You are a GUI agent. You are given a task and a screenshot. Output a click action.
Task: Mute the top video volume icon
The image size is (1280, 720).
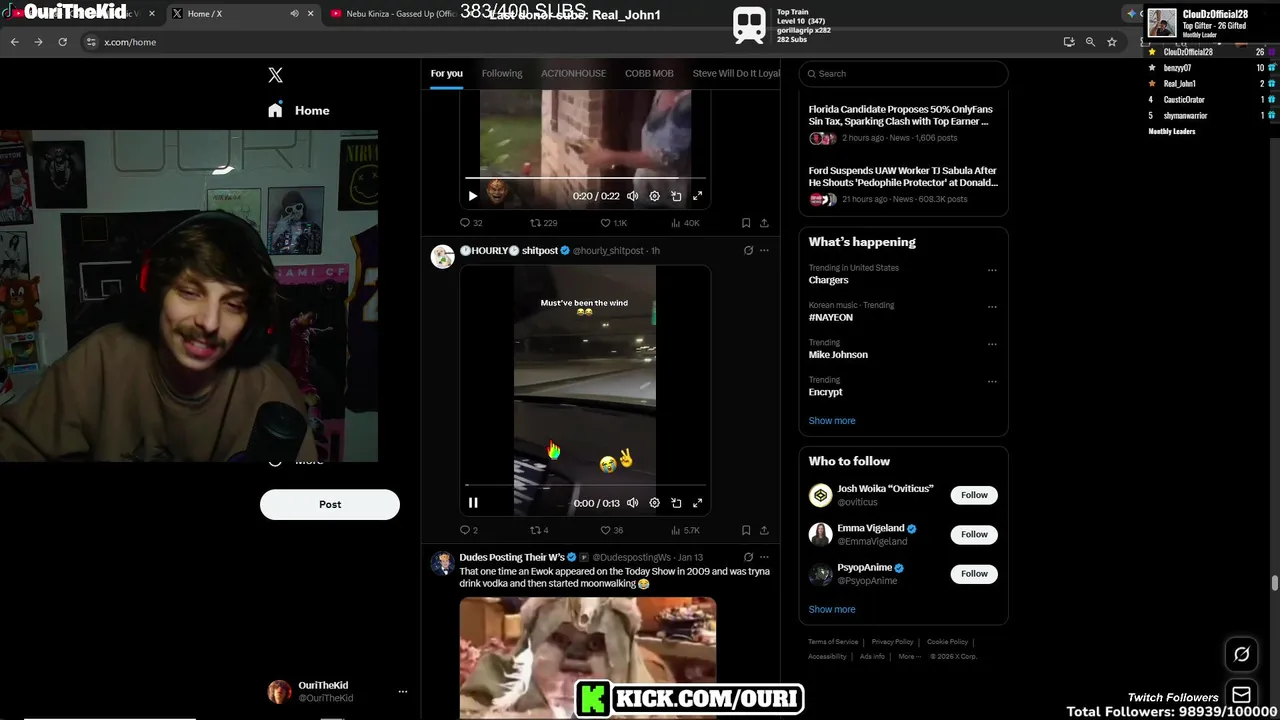[x=632, y=196]
